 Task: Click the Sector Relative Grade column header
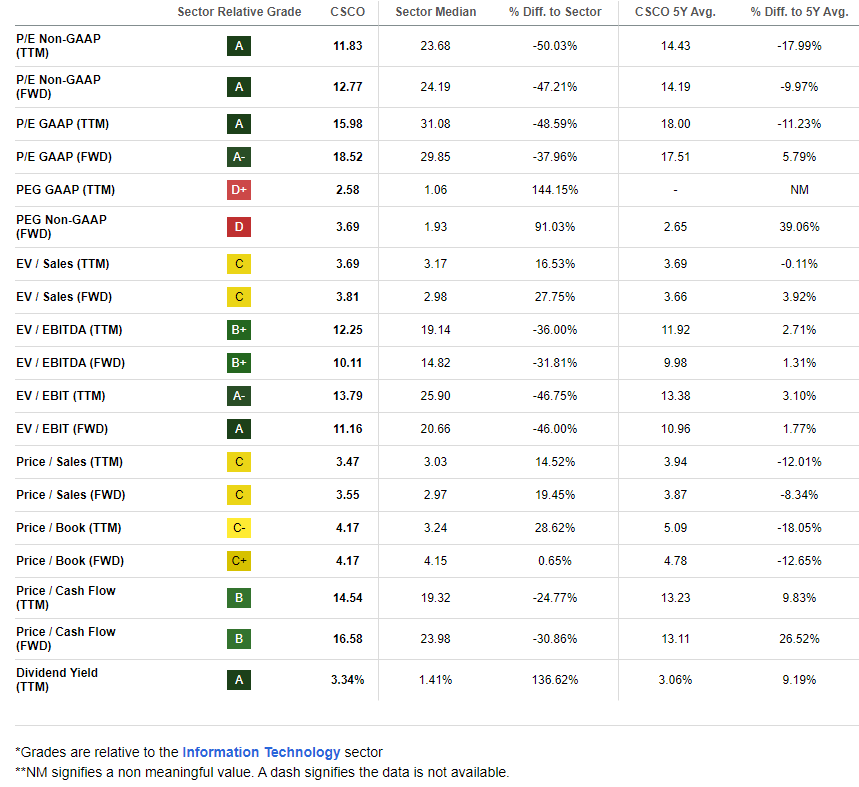coord(239,12)
